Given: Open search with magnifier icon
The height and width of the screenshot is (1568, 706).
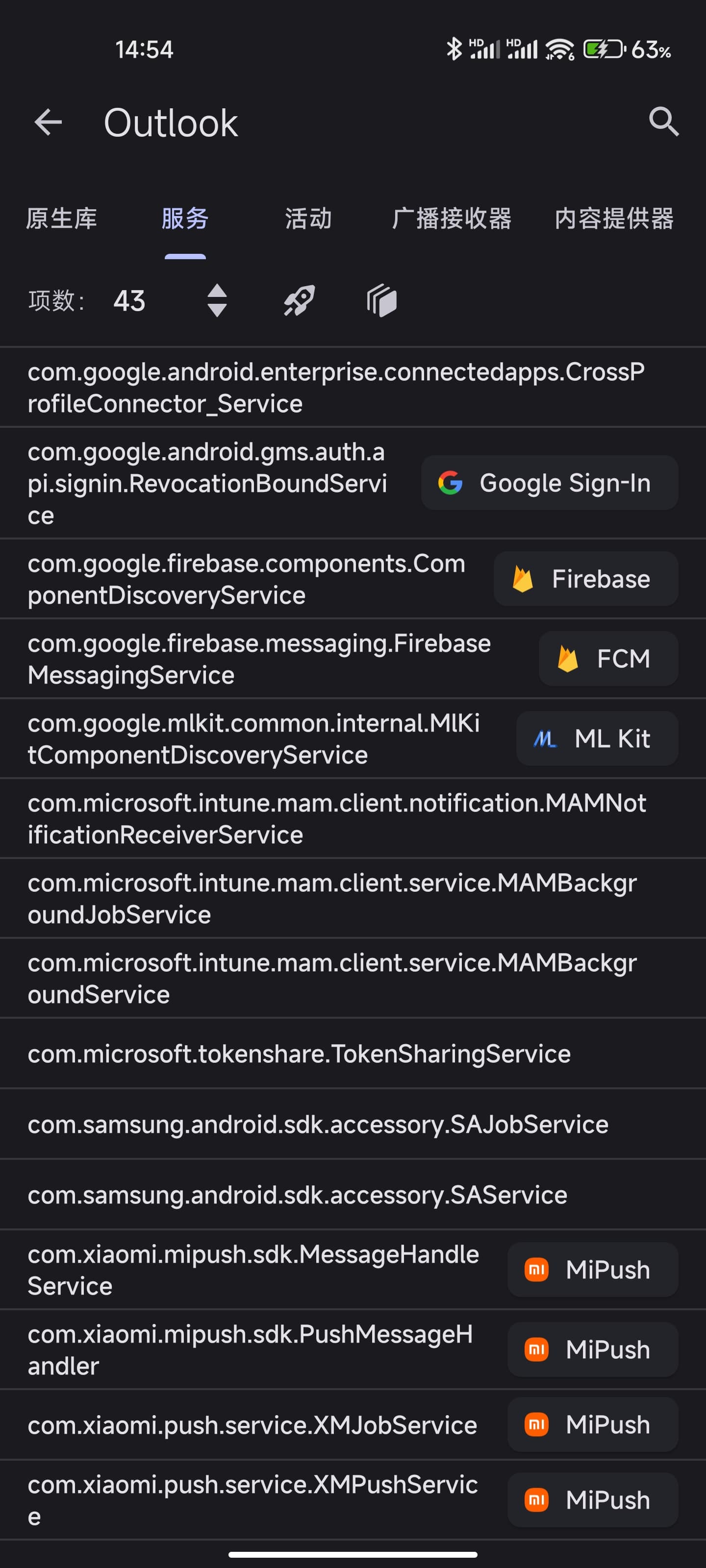Looking at the screenshot, I should (663, 122).
